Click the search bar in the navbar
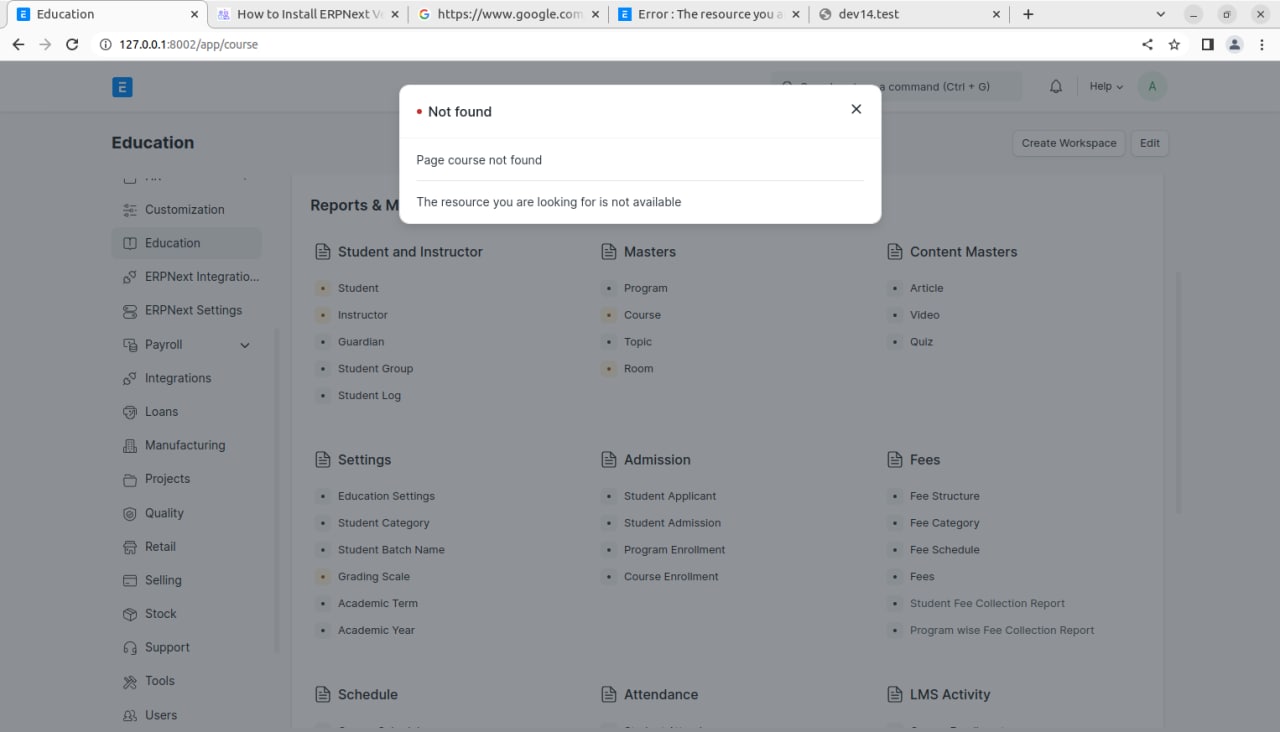The width and height of the screenshot is (1280, 732). point(896,87)
